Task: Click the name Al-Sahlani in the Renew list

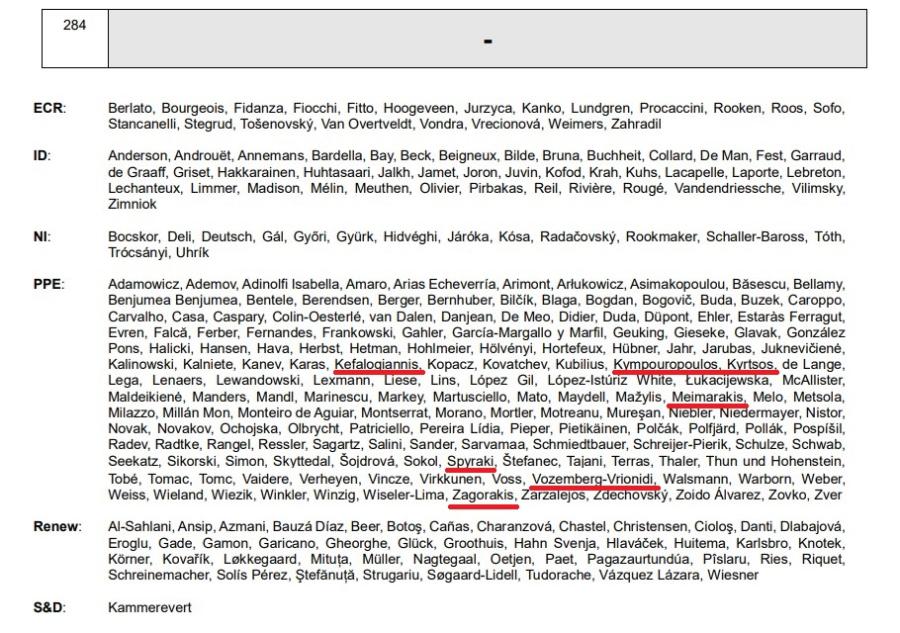Action: point(141,526)
